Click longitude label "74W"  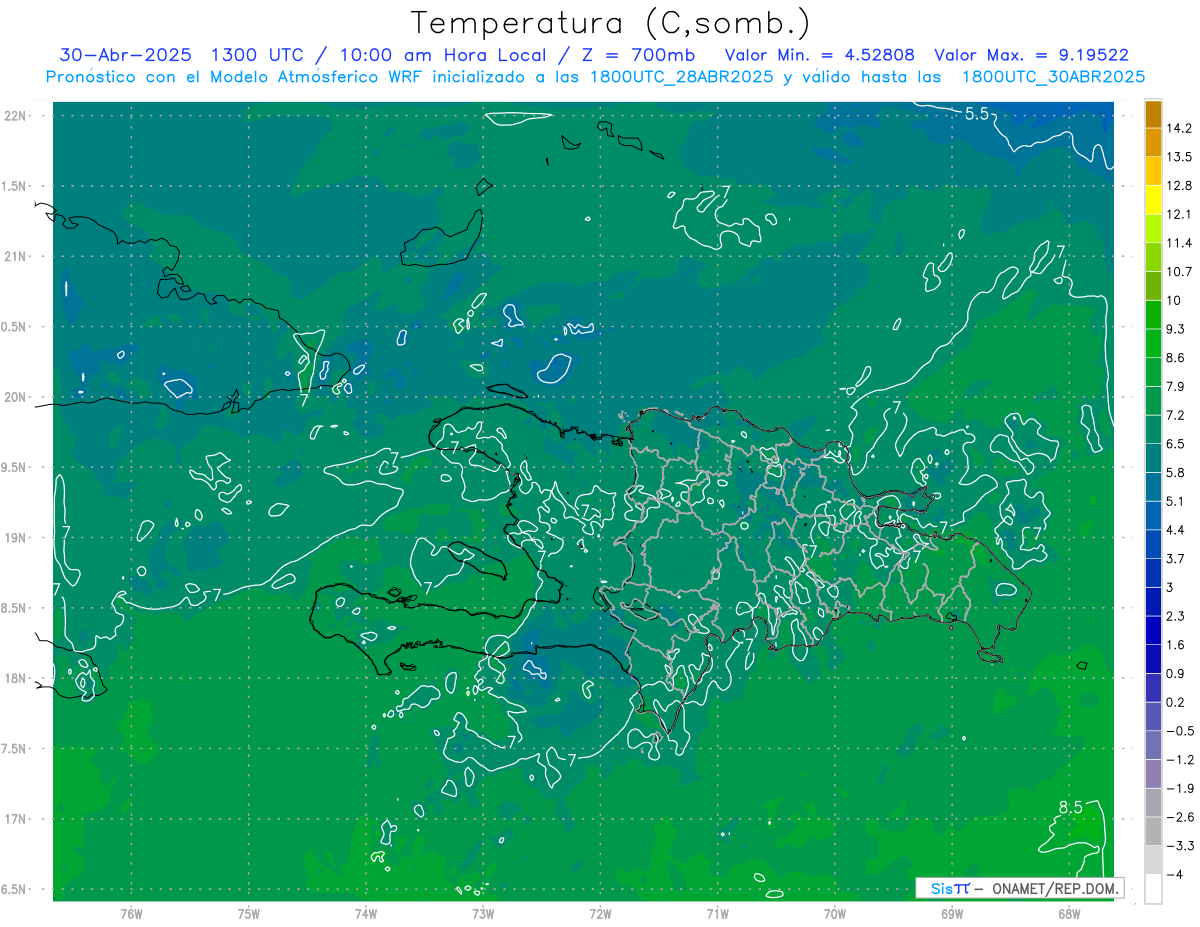coord(366,914)
